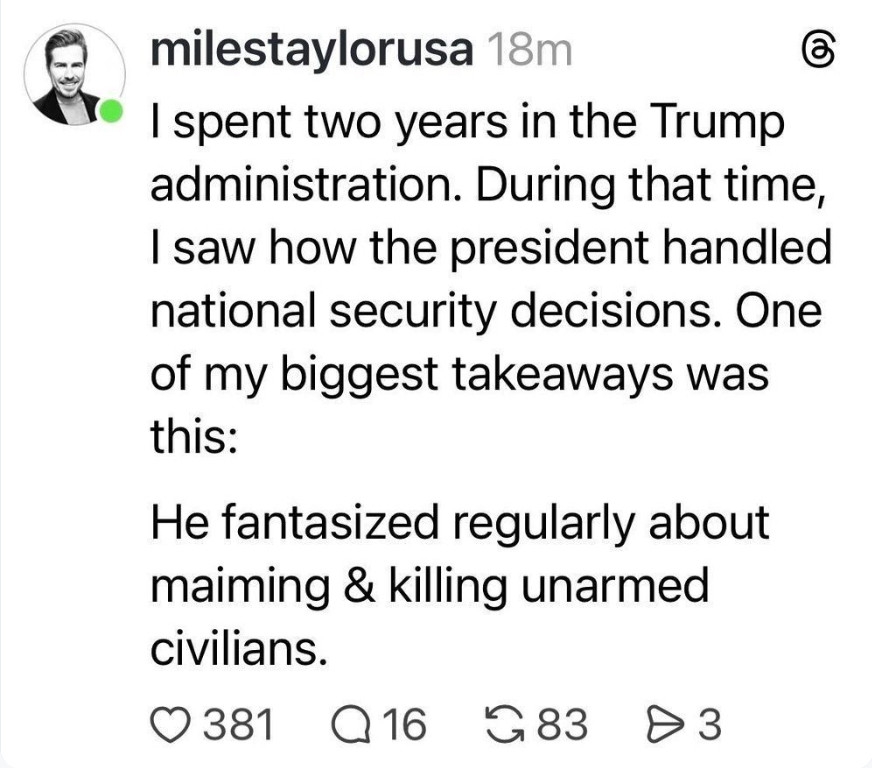Select the 'national security decisions. One' line

486,311
